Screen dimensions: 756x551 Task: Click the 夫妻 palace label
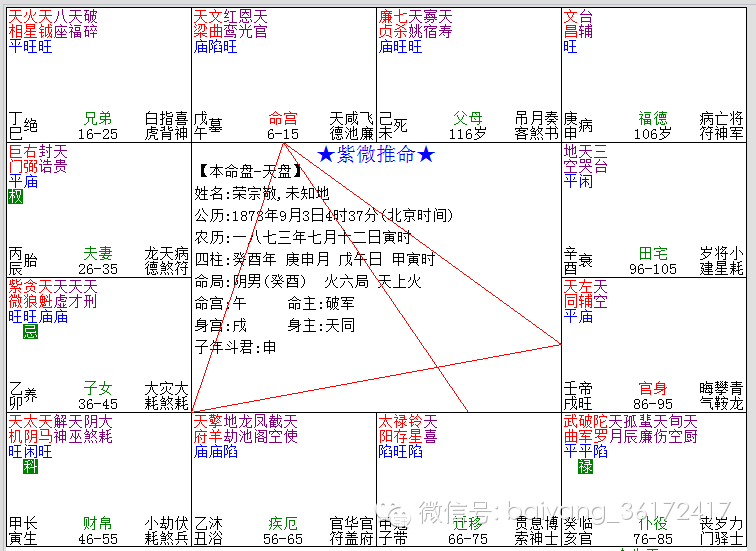(98, 253)
